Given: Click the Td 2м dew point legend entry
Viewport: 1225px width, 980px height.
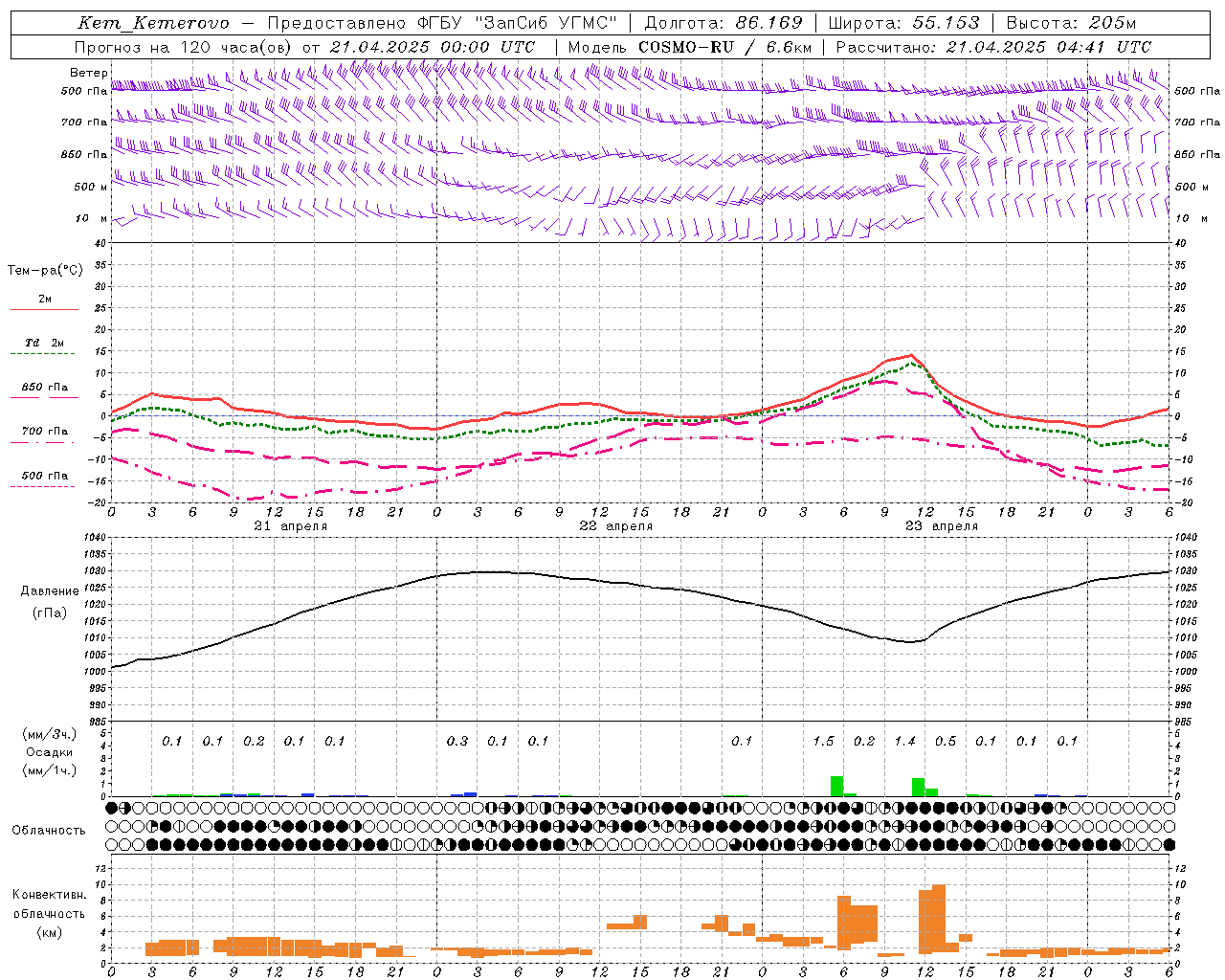Looking at the screenshot, I should click(x=44, y=343).
